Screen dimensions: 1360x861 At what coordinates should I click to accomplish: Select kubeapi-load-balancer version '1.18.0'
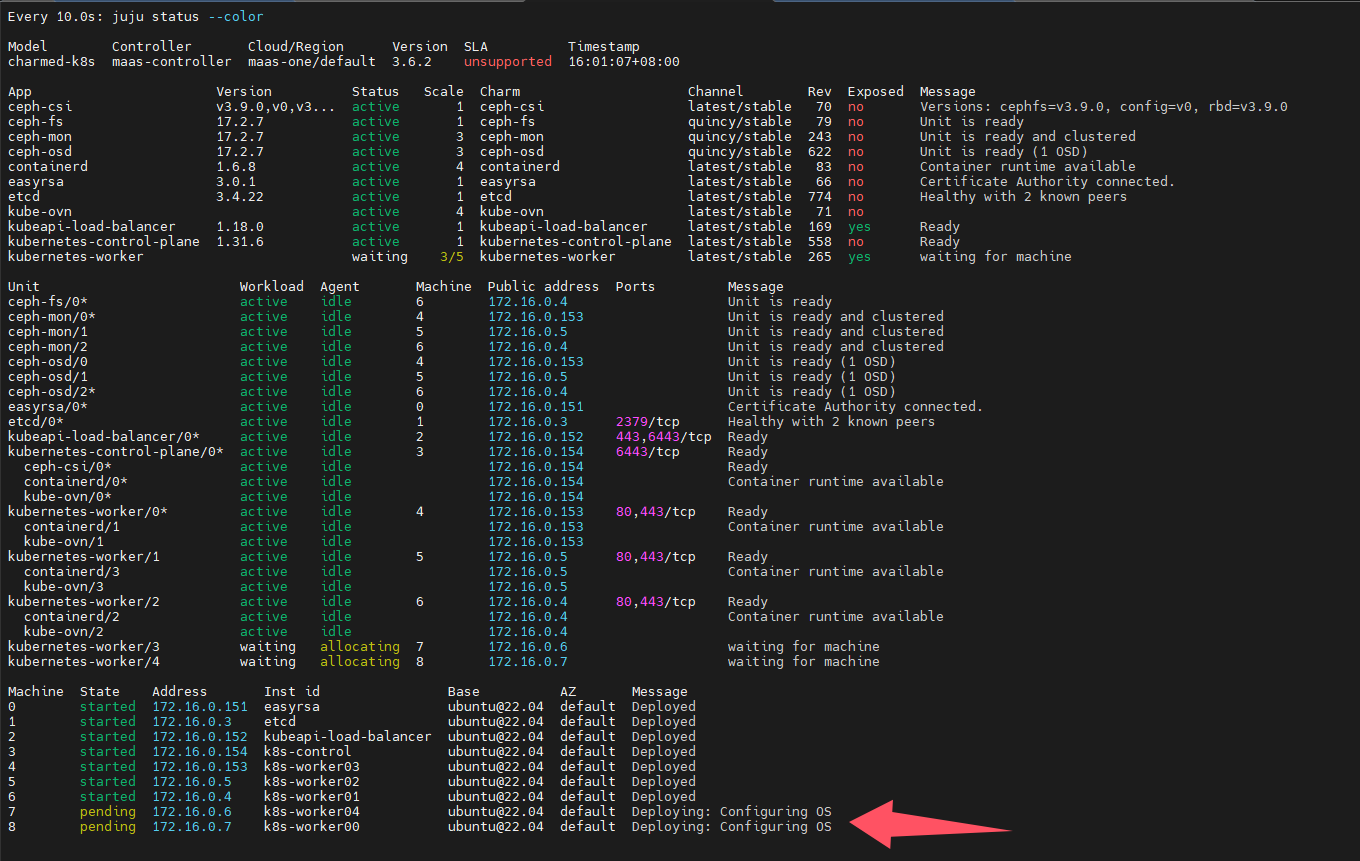click(x=240, y=227)
